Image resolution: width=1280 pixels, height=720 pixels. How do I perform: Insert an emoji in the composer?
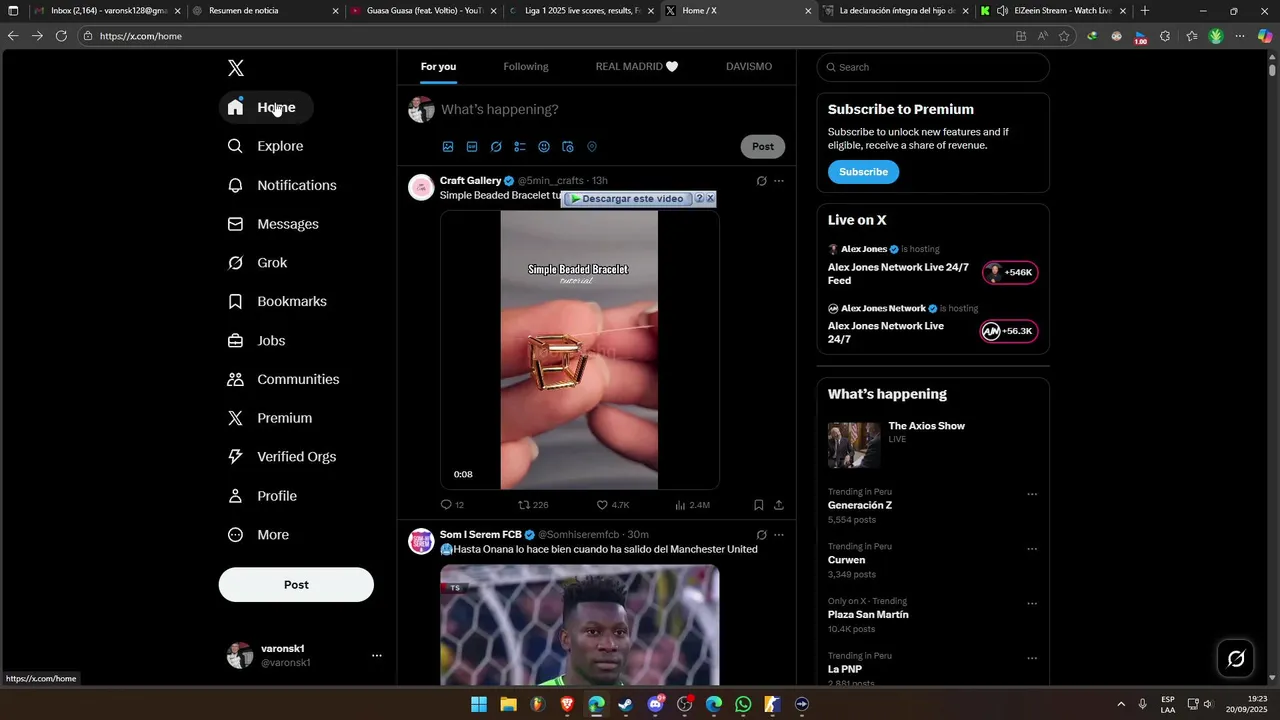click(544, 147)
